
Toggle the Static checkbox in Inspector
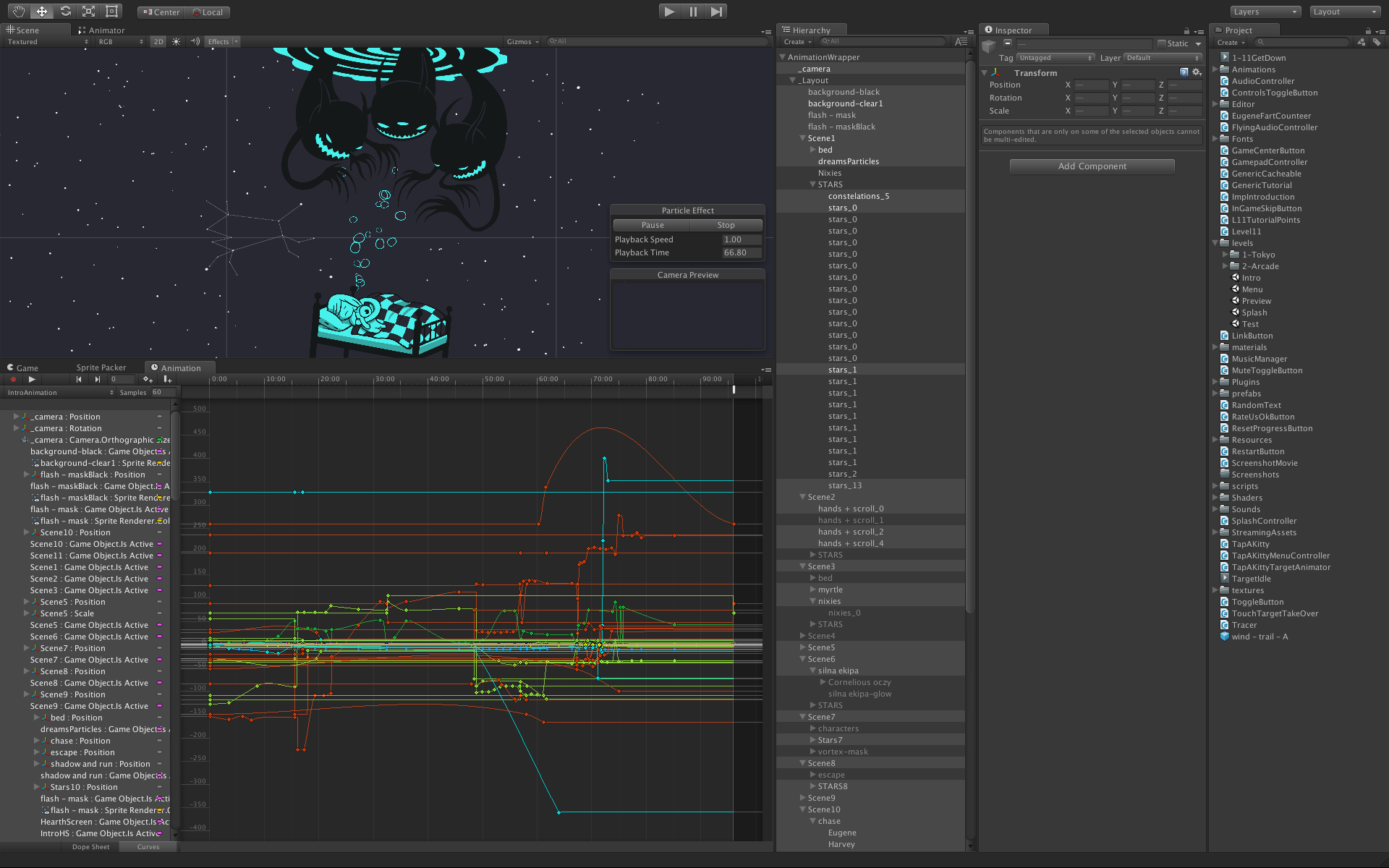pos(1162,43)
